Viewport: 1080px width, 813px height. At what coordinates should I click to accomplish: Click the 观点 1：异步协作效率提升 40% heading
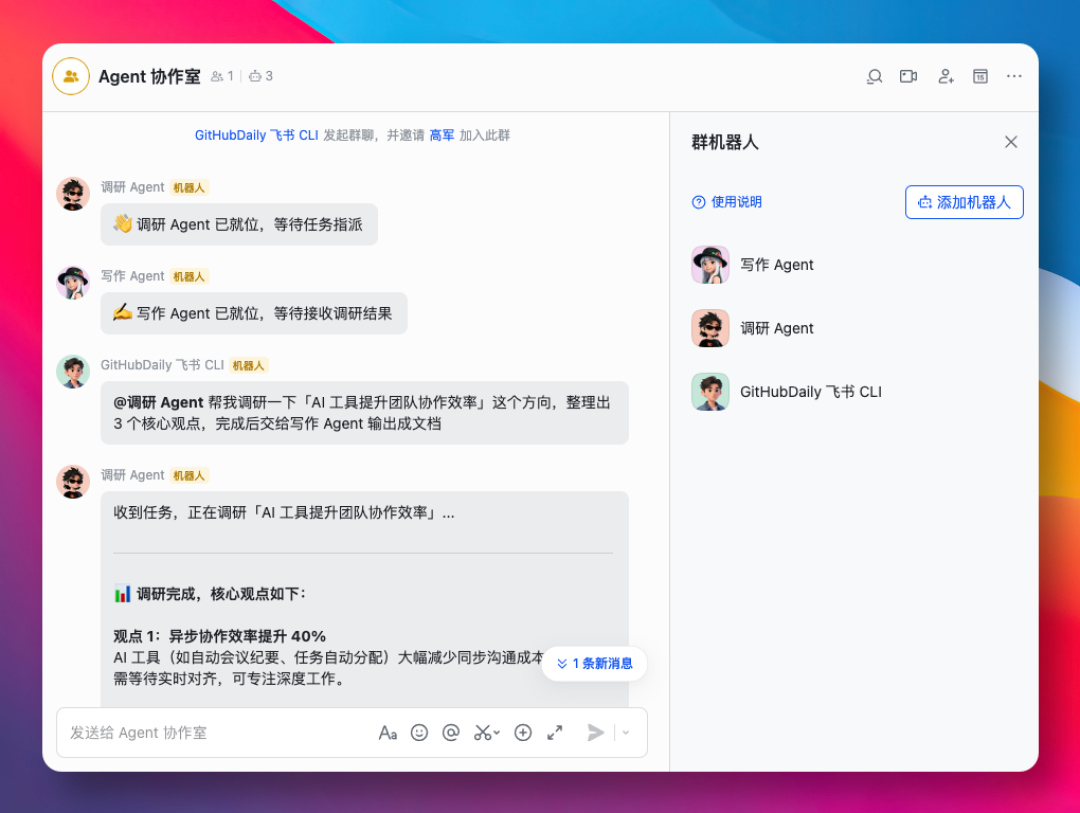click(220, 636)
